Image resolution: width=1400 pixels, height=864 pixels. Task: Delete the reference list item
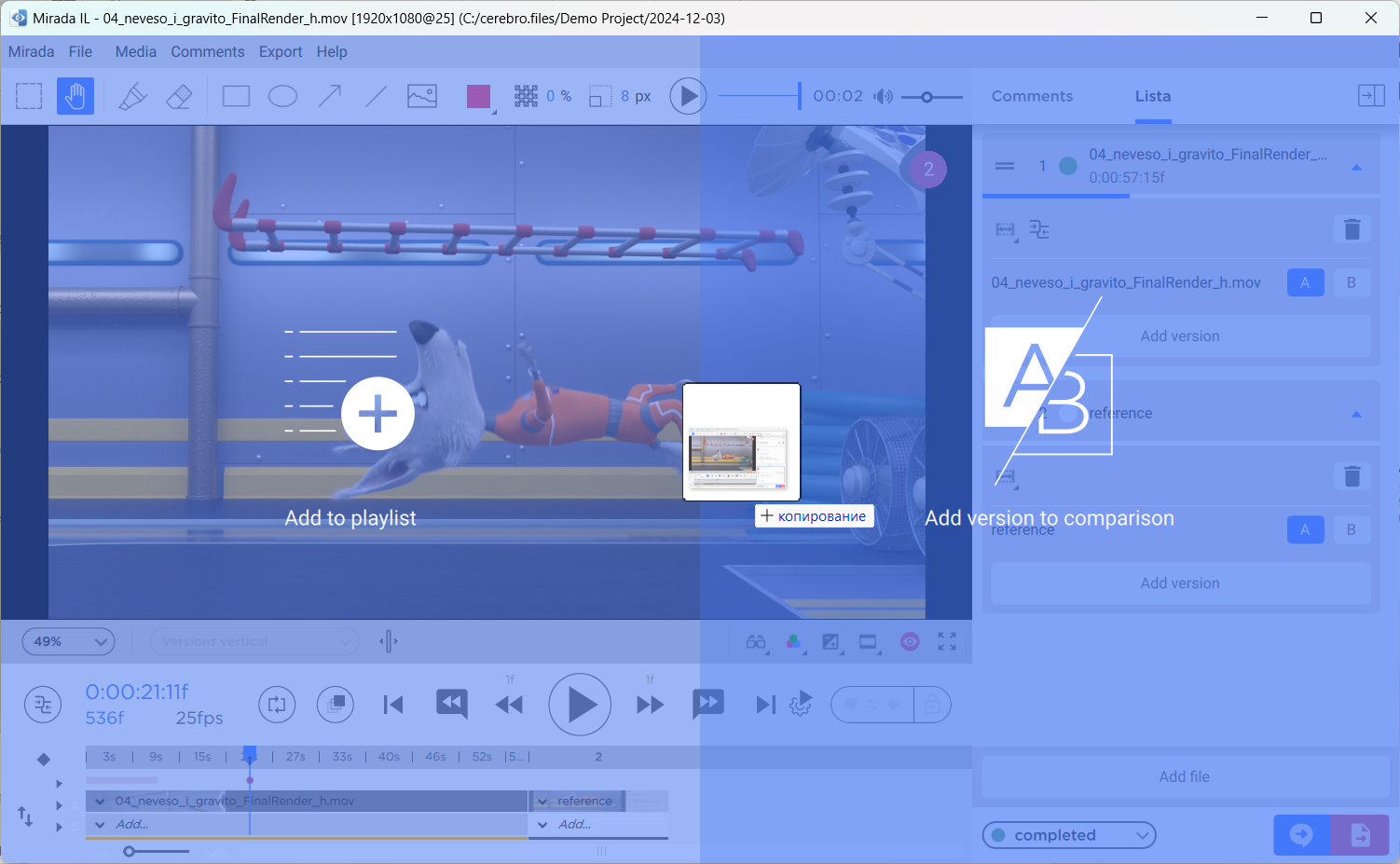1352,476
